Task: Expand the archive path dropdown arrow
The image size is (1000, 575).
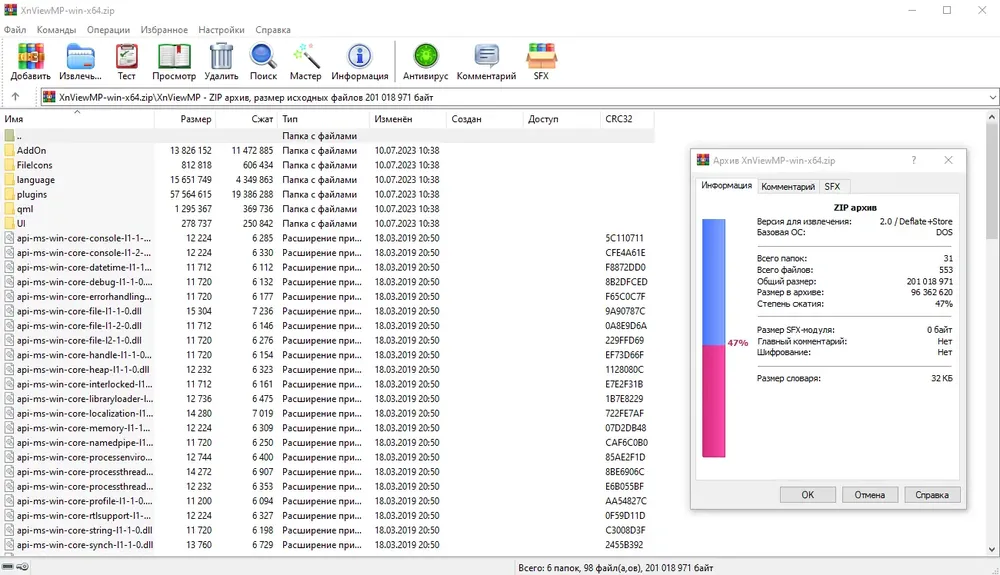Action: click(992, 98)
